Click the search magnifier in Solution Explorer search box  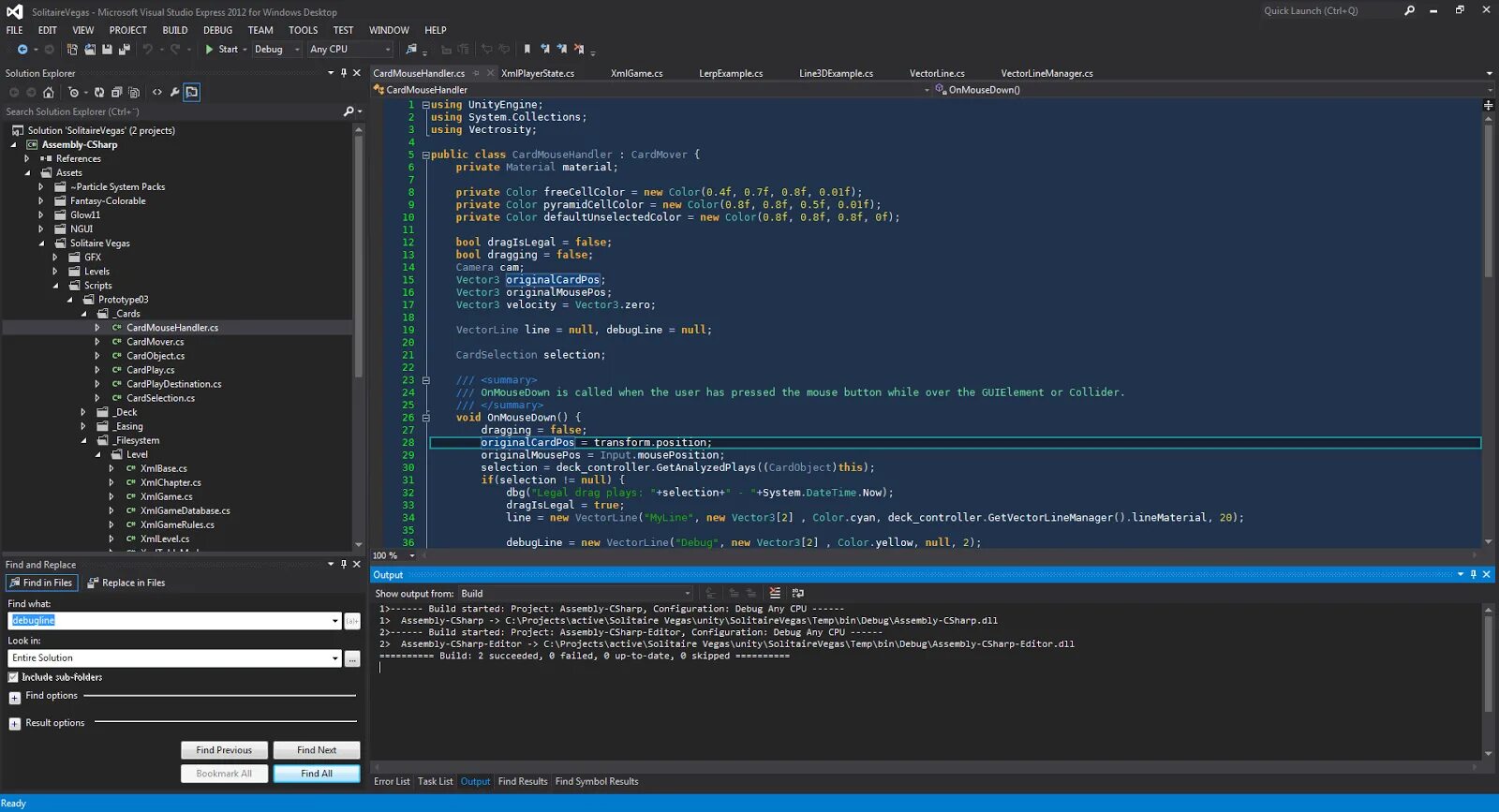349,111
